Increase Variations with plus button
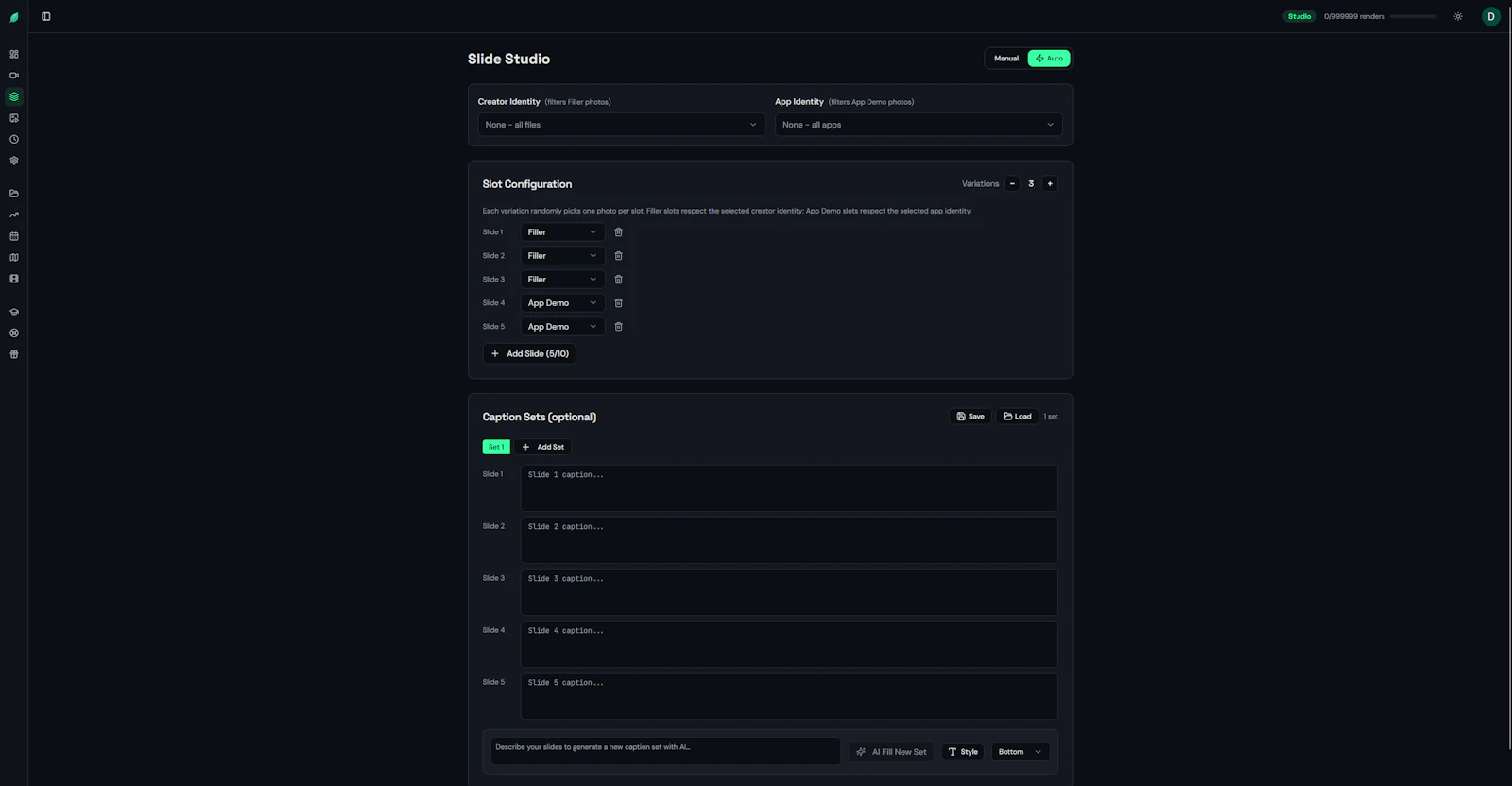Viewport: 1512px width, 786px height. pos(1050,184)
